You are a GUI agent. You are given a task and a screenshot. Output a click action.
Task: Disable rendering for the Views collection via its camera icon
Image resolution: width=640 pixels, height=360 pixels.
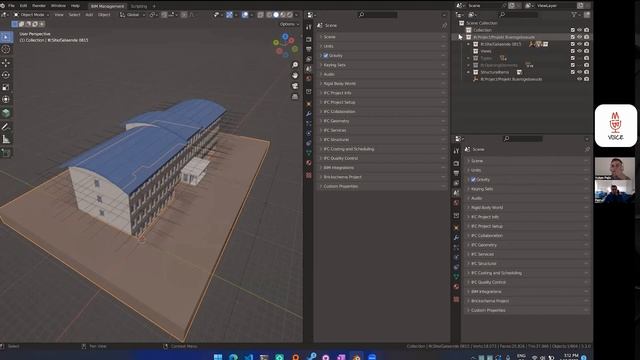[587, 51]
